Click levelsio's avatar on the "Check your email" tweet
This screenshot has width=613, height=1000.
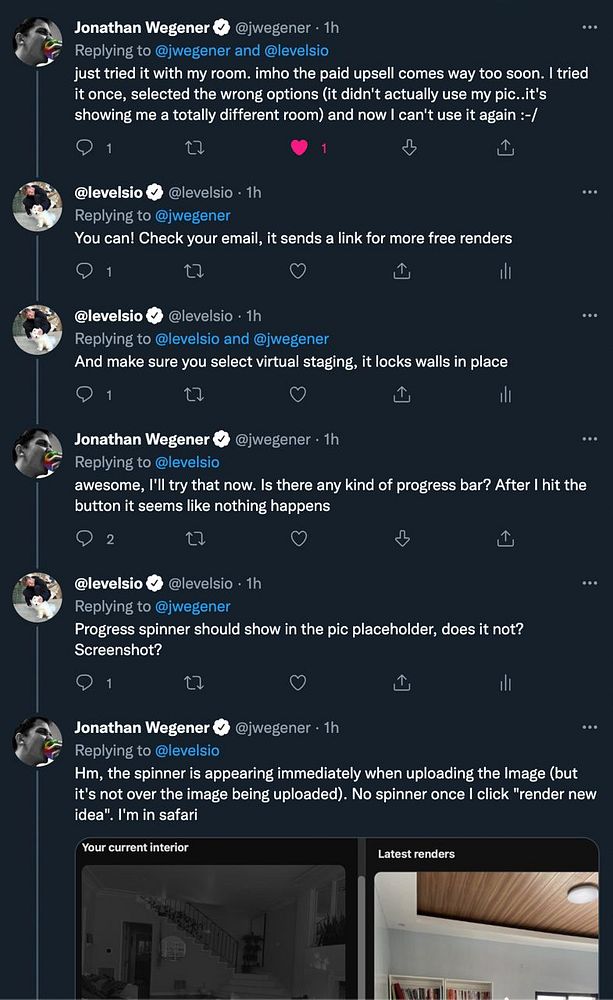coord(37,207)
